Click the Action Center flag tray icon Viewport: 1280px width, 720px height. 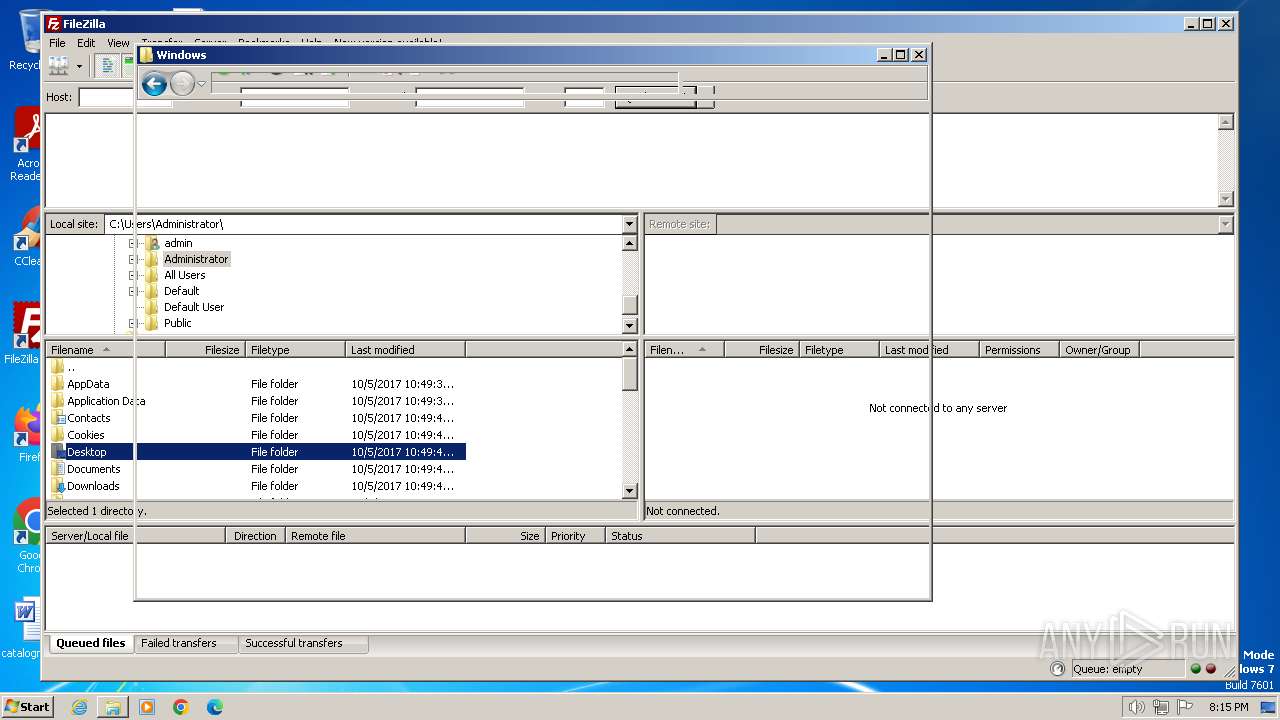click(x=1185, y=707)
